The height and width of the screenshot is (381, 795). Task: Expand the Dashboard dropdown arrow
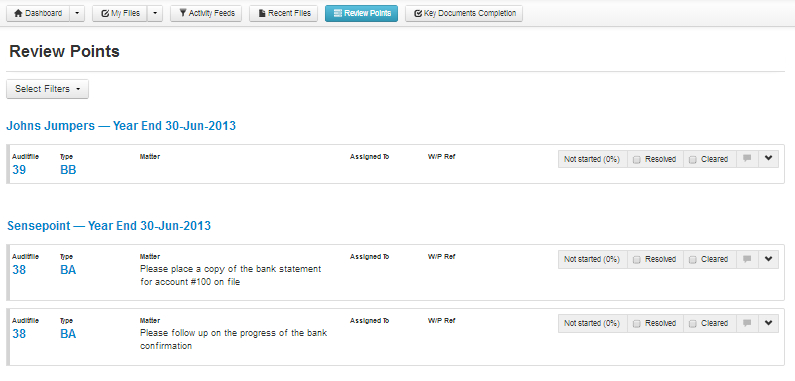77,14
